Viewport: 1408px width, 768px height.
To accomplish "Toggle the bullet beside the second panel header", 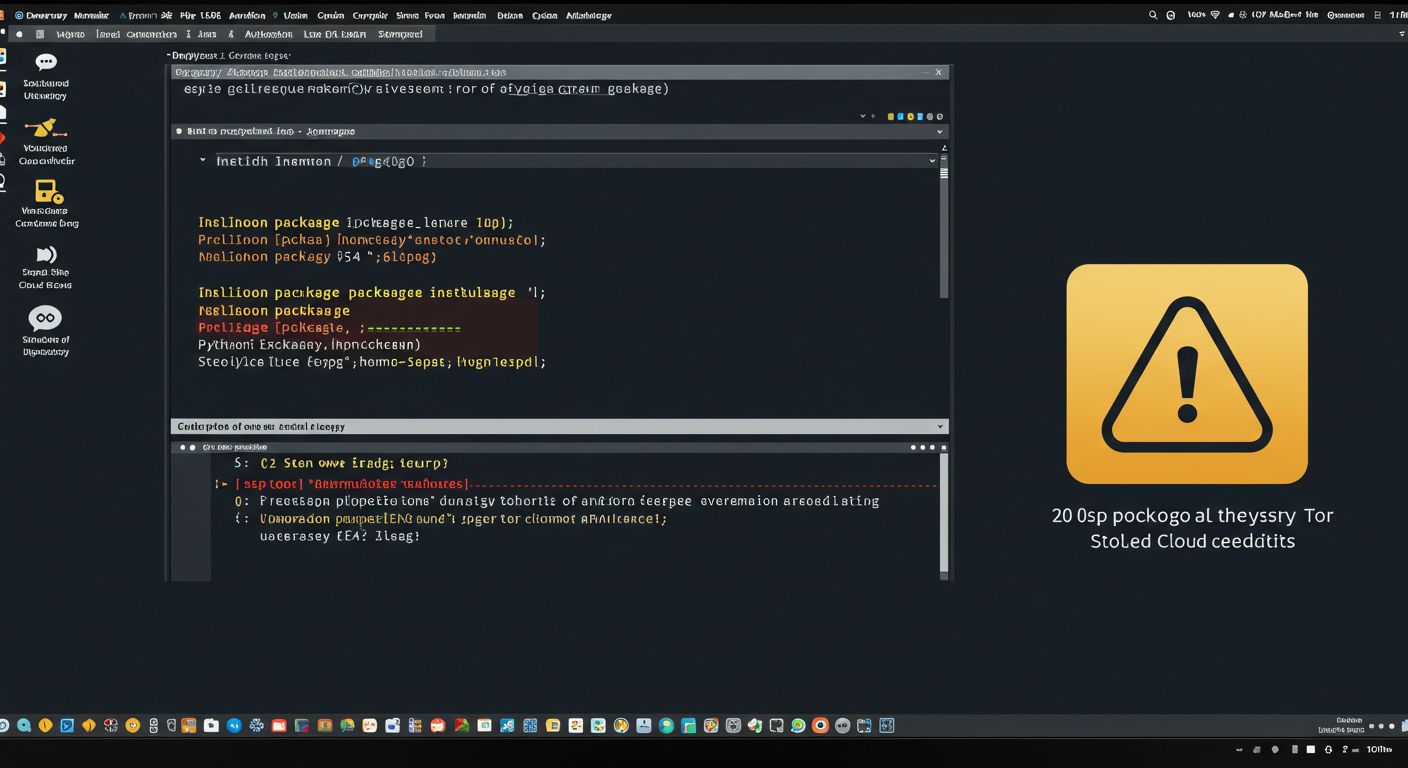I will (x=179, y=131).
